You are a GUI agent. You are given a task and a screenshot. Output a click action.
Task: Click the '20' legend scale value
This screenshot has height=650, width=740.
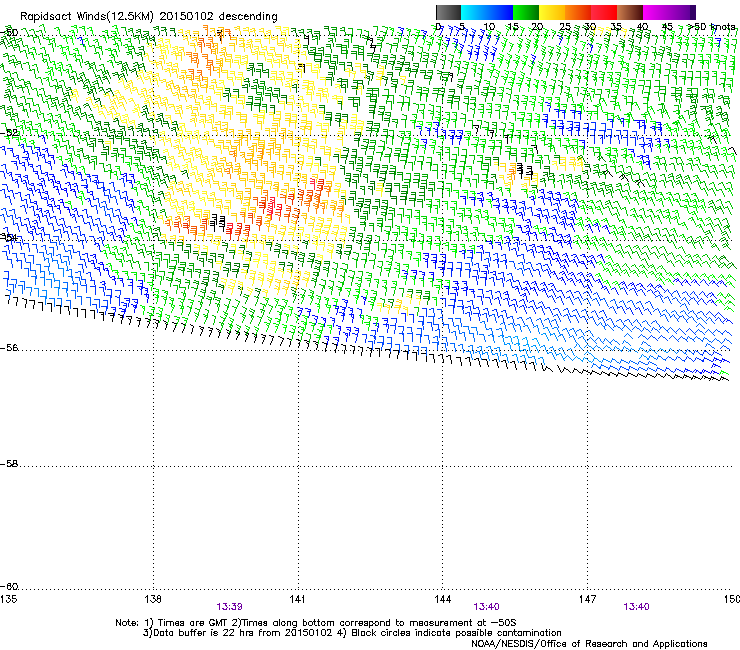[537, 27]
